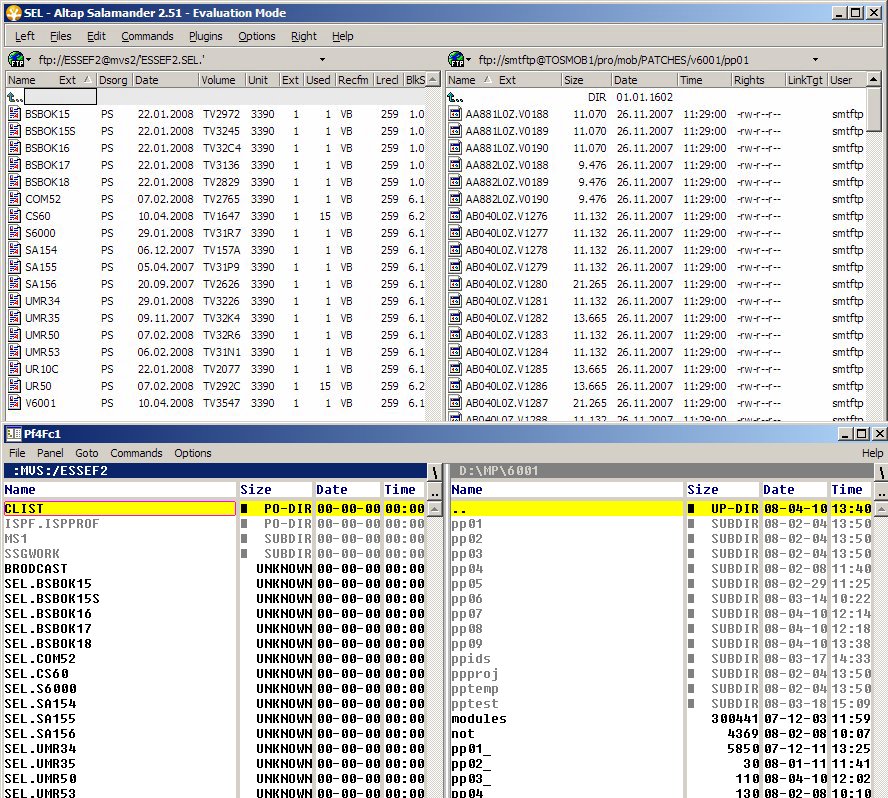Click the up-directory icon in right Salamander panel
Screen dimensions: 888x798
(455, 97)
